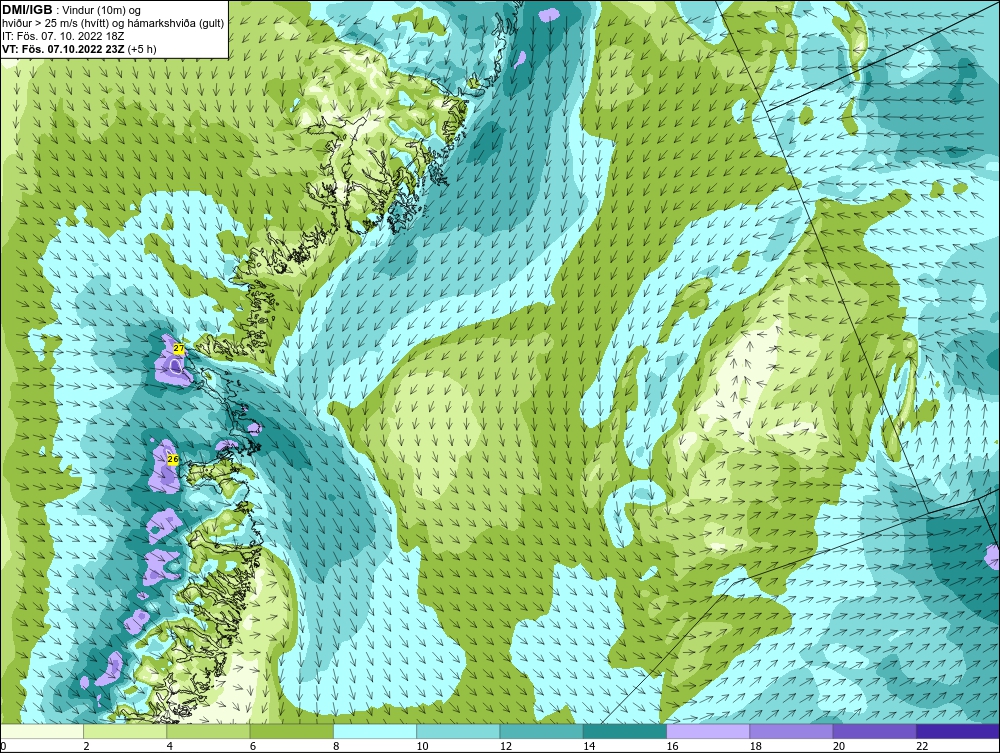Viewport: 1000px width, 753px height.
Task: Click the scale value "18"
Action: [x=756, y=747]
